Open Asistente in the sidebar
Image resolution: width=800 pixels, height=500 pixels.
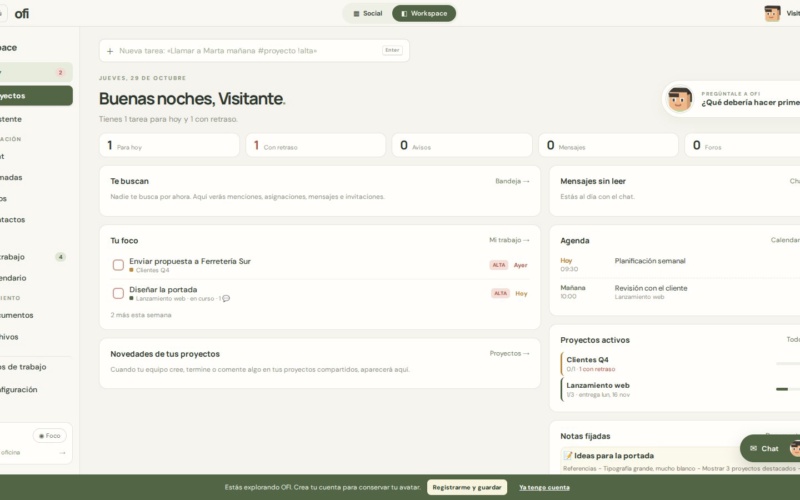(34, 119)
